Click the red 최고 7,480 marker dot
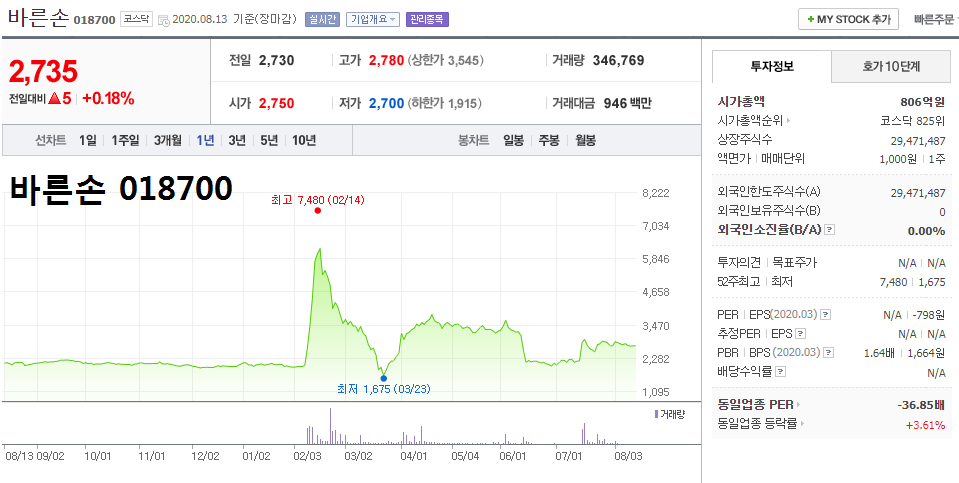959x483 pixels. pyautogui.click(x=317, y=210)
